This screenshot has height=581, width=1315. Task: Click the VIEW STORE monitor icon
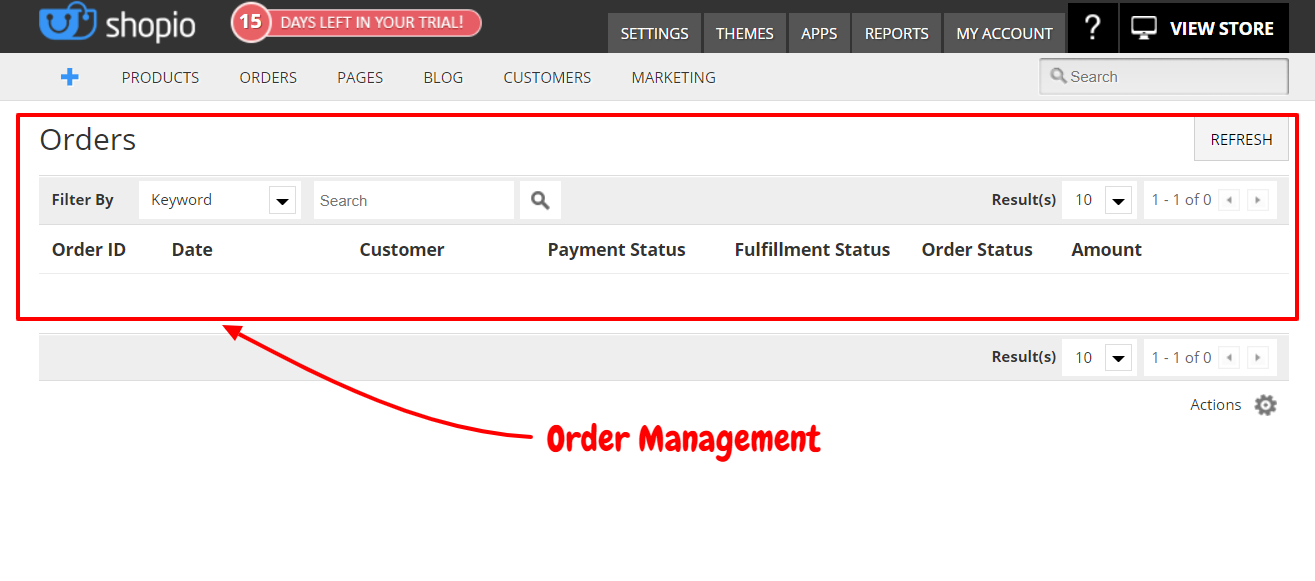point(1142,27)
